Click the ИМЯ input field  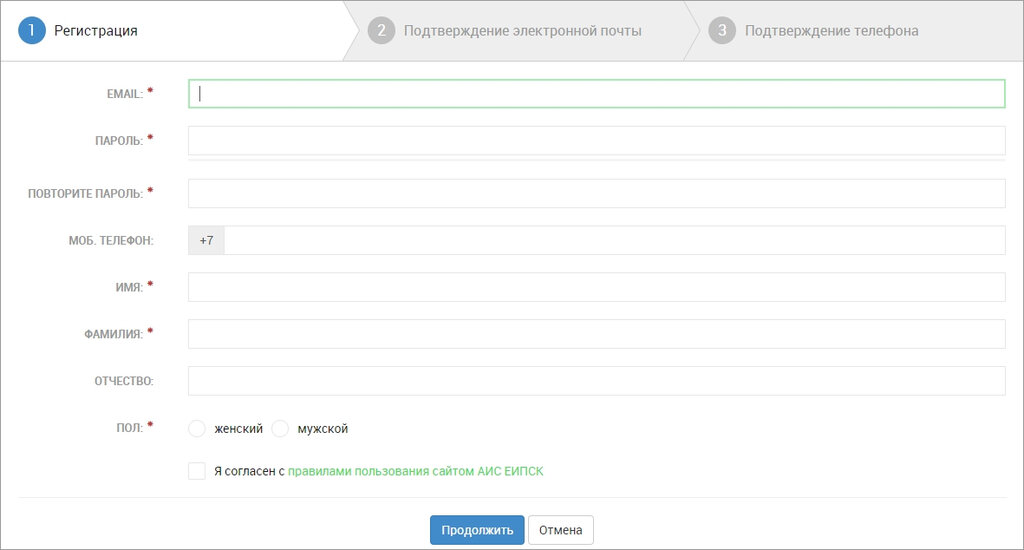596,287
